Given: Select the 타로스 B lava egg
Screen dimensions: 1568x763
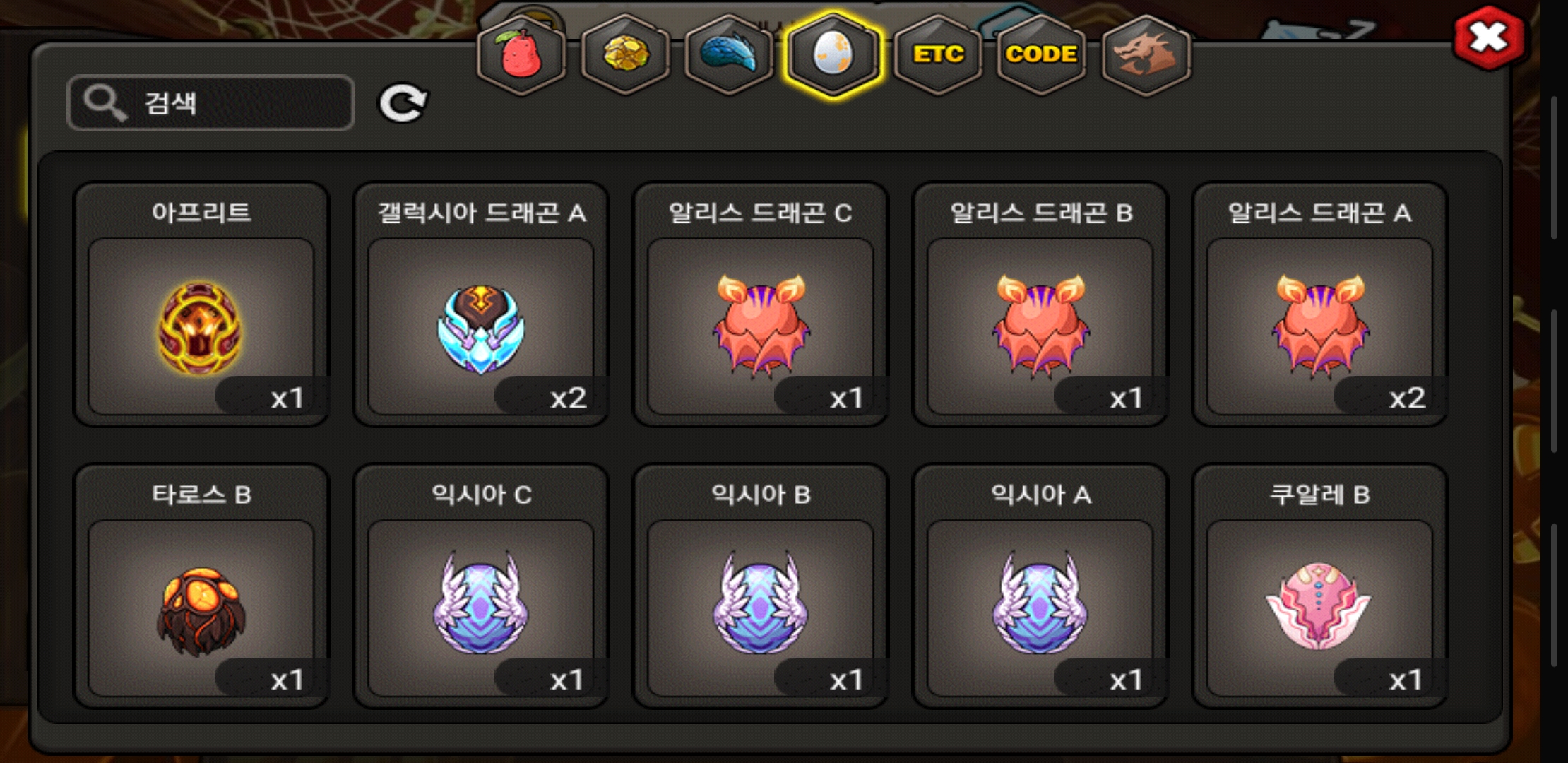Looking at the screenshot, I should point(201,586).
